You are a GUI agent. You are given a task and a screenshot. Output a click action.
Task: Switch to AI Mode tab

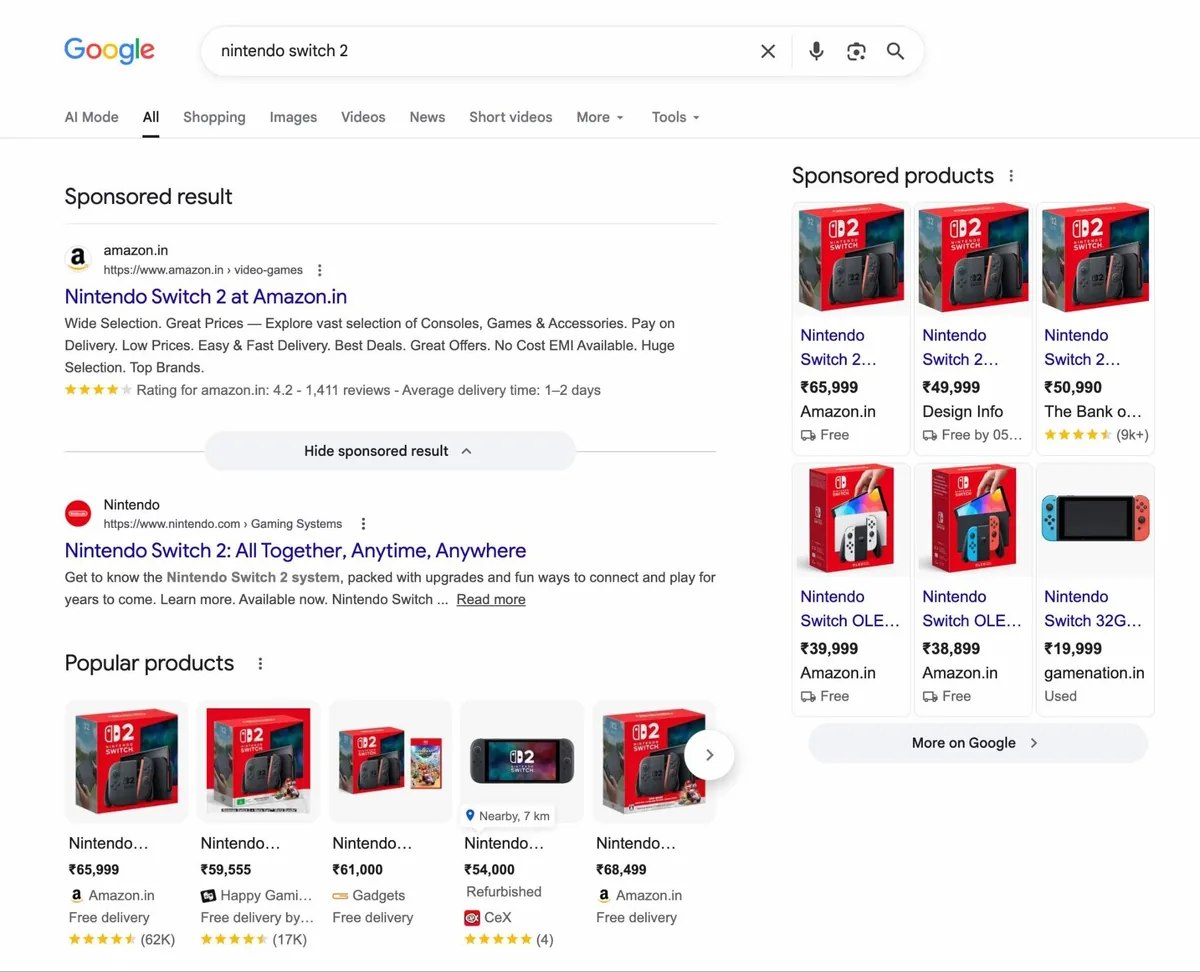click(91, 117)
